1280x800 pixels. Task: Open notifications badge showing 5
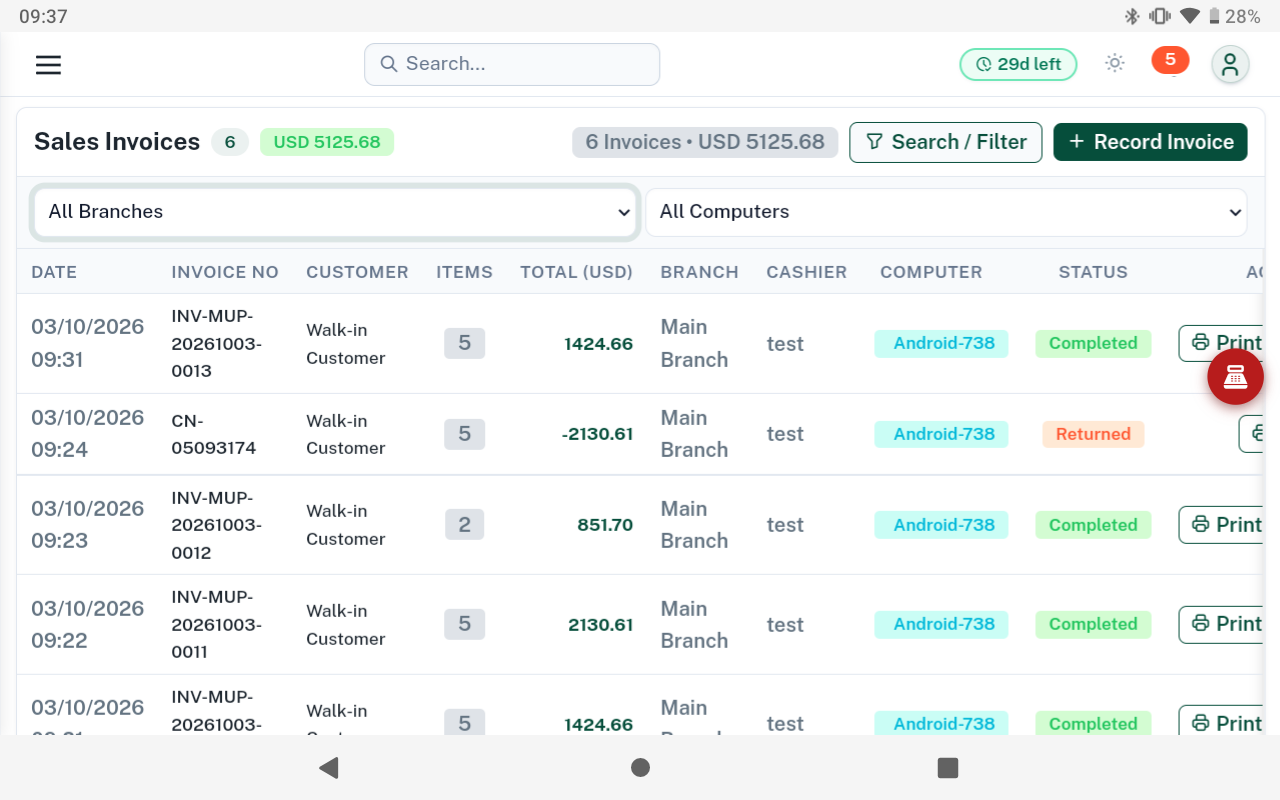[x=1170, y=60]
